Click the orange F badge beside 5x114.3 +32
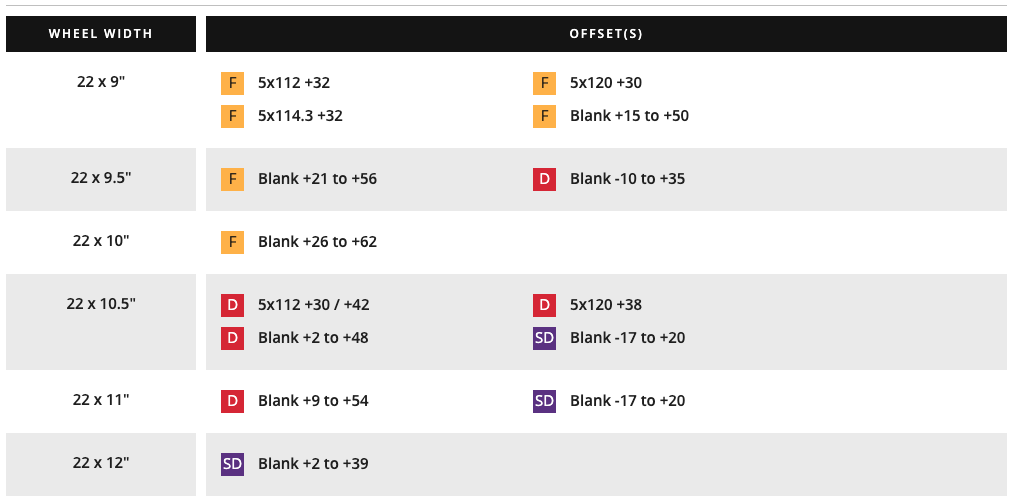 click(232, 117)
